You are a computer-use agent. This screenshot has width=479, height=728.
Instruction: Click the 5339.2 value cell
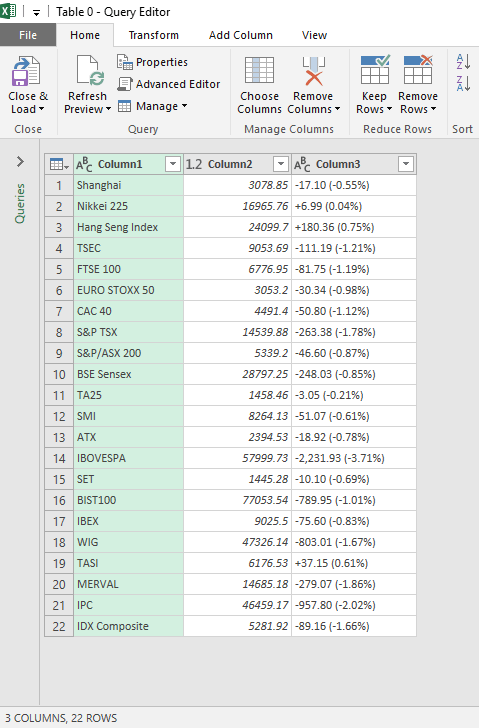(237, 353)
